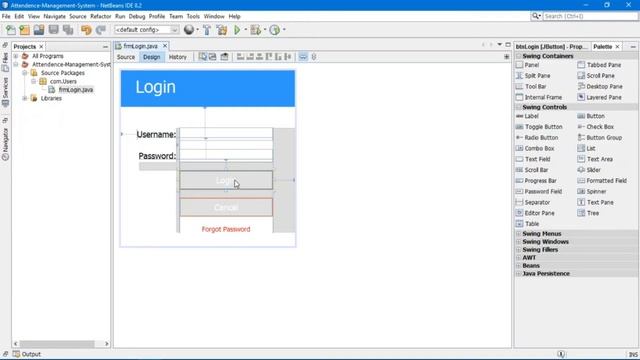Expand the Swing Windows palette section
Screen dimensions: 640x360
(x=519, y=242)
